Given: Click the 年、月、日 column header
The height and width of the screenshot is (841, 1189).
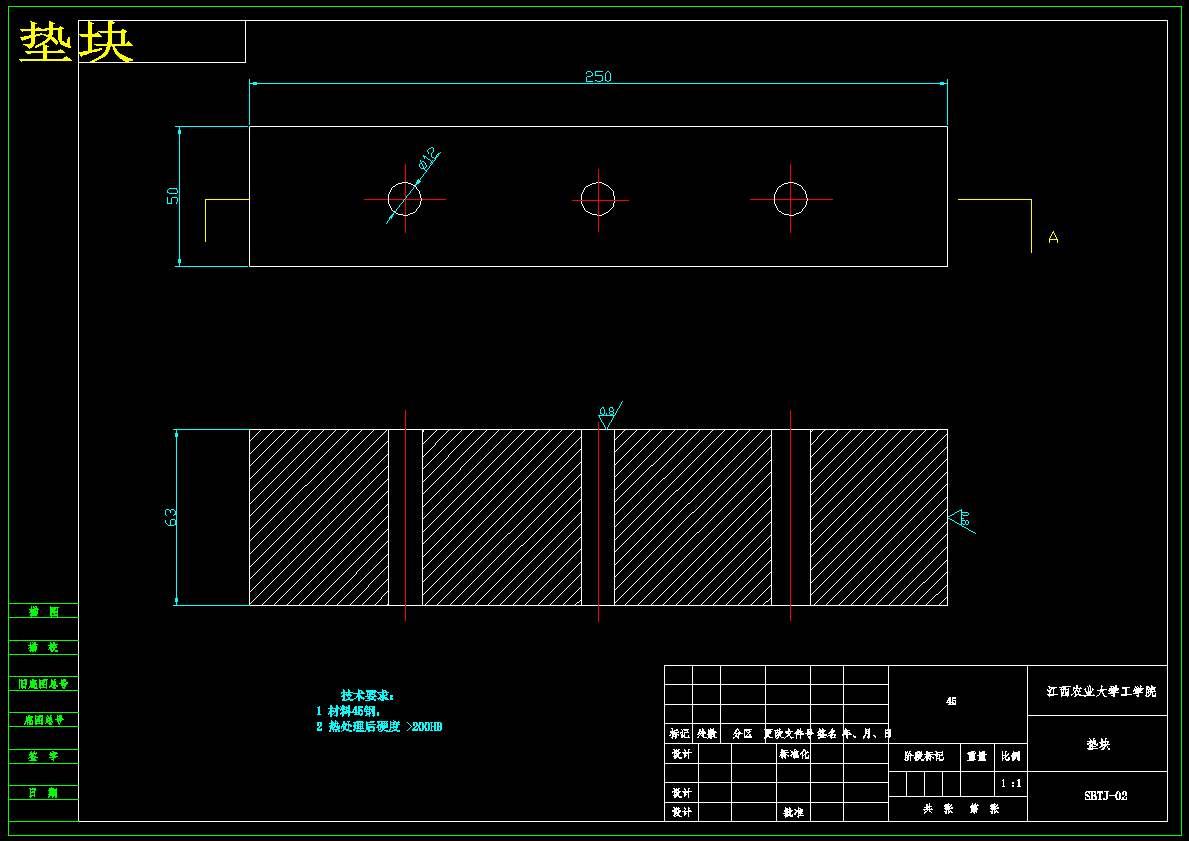Looking at the screenshot, I should click(867, 734).
